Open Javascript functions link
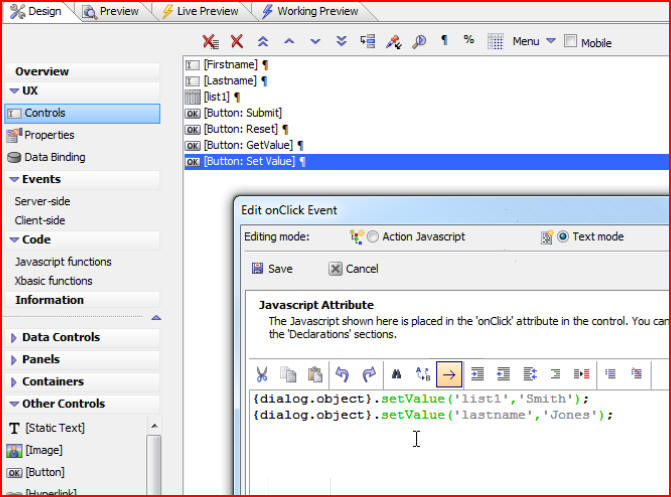 click(63, 262)
